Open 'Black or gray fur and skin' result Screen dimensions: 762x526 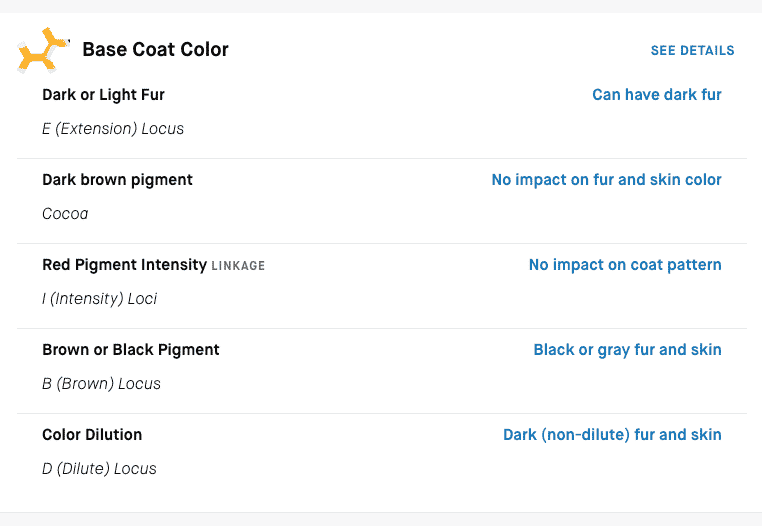[627, 350]
